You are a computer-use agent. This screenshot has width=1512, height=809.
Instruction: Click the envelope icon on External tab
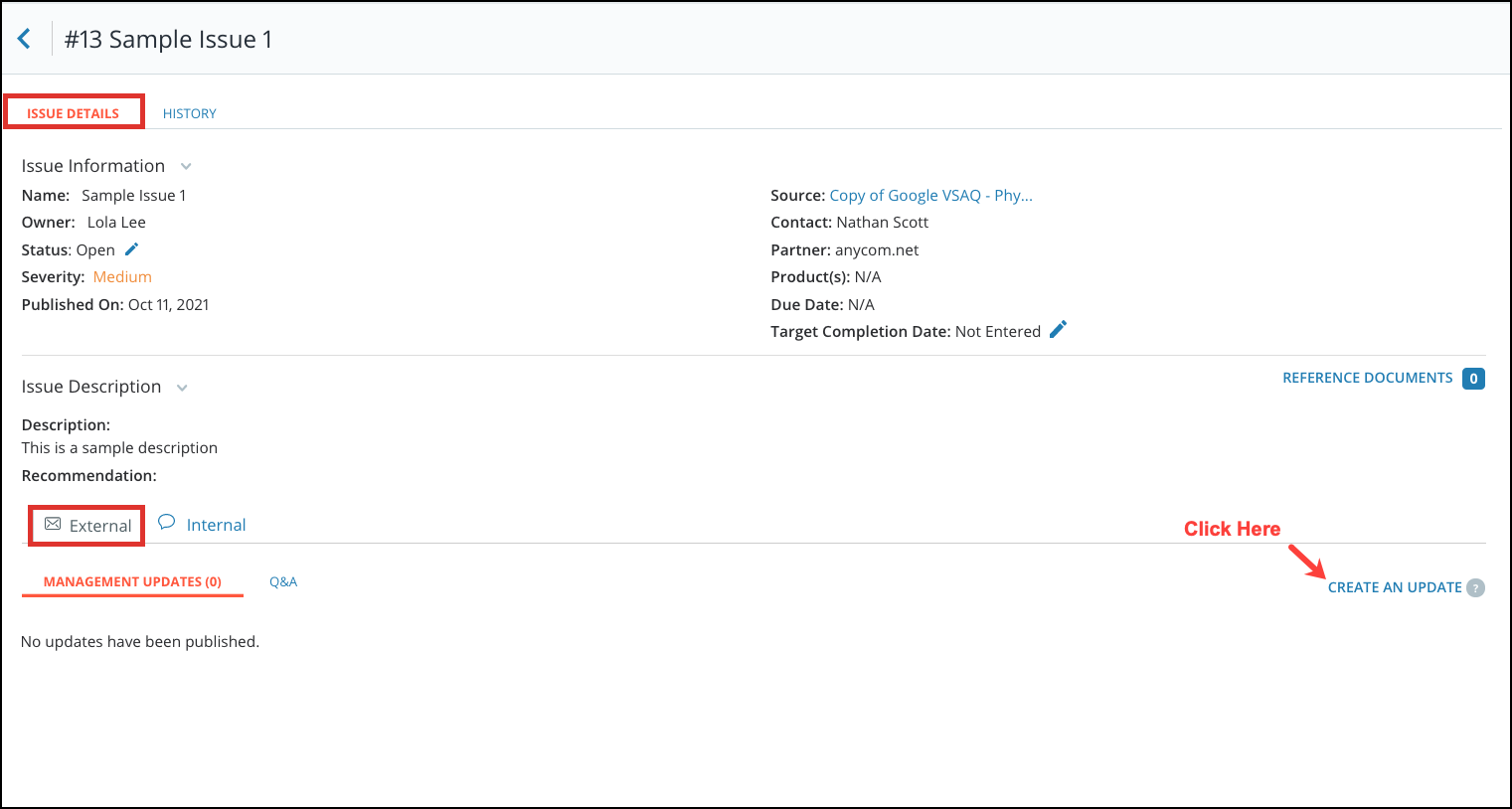53,524
